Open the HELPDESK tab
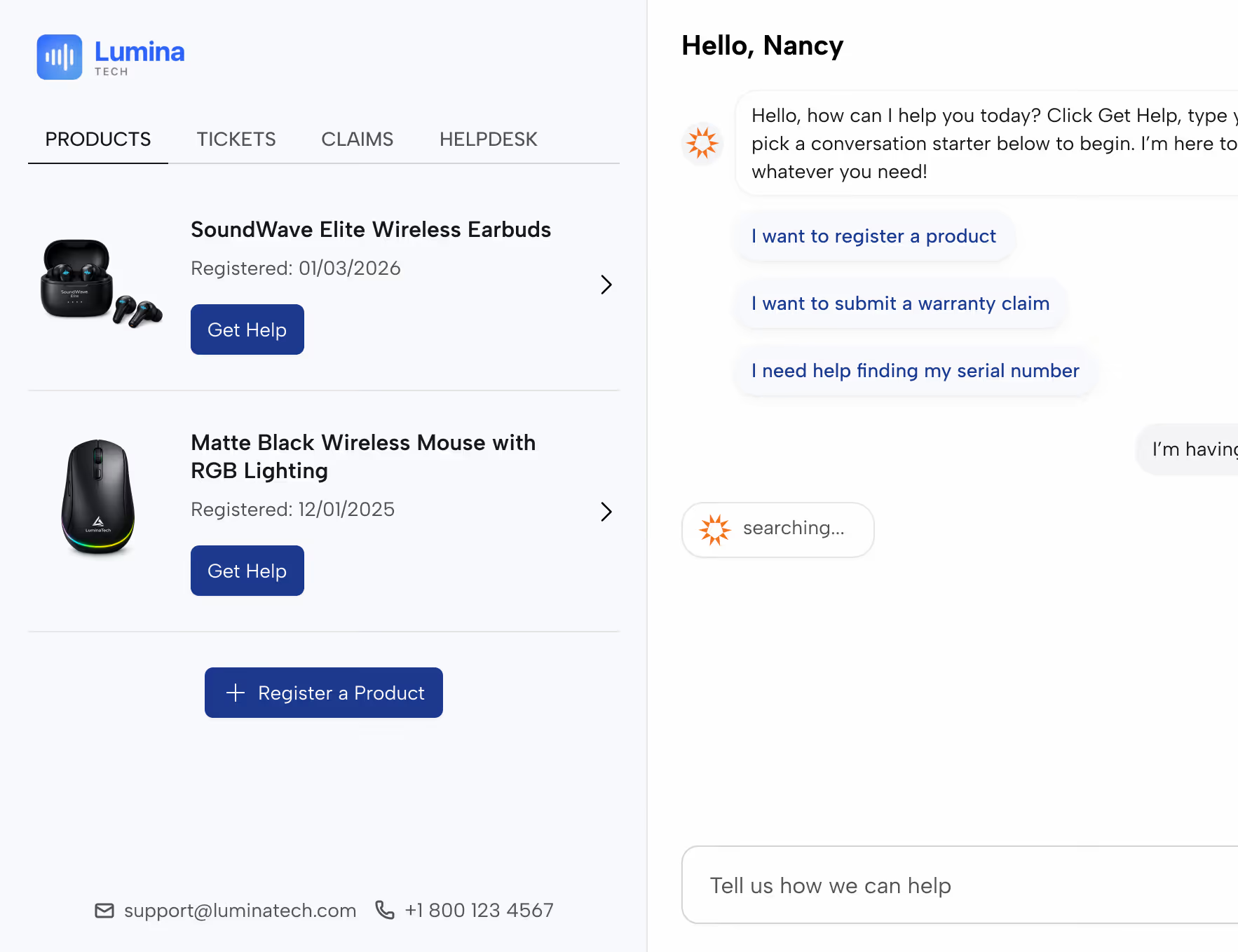 tap(489, 139)
